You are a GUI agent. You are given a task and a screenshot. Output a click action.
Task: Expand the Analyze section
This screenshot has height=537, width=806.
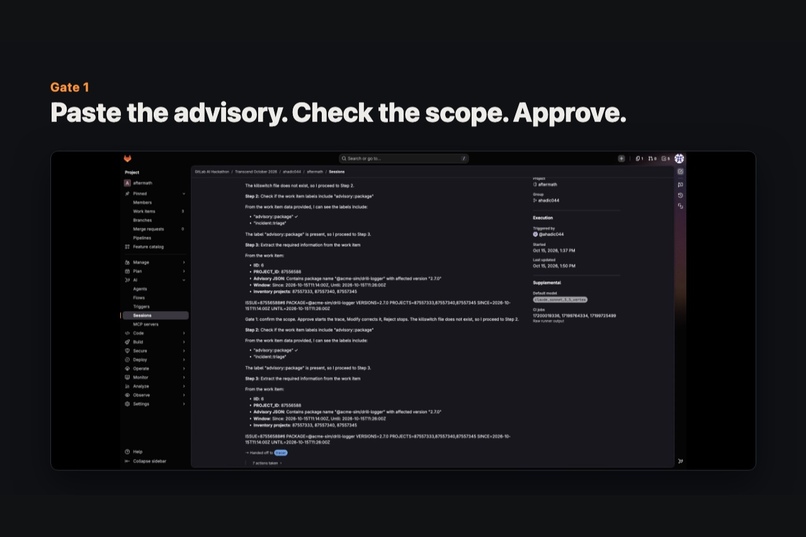coord(155,386)
